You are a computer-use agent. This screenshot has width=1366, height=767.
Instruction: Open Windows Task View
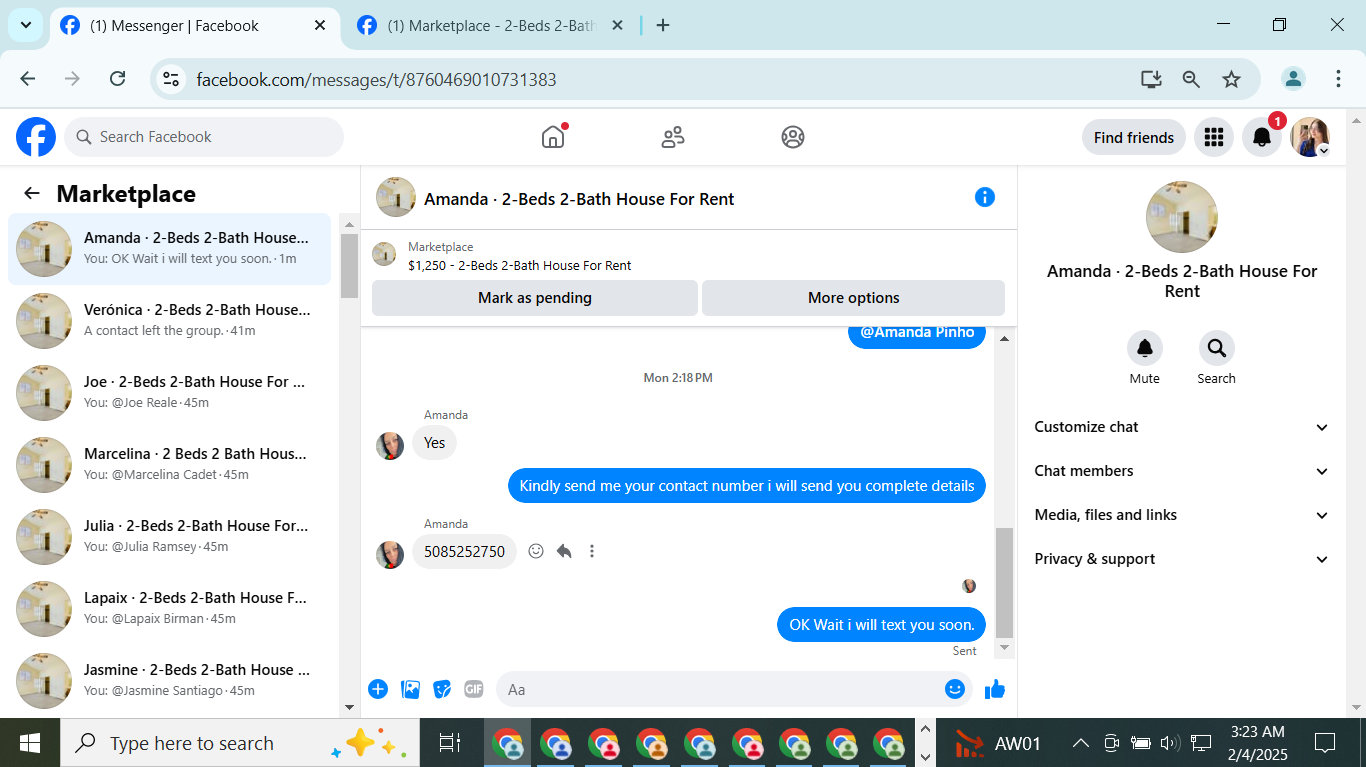coord(450,743)
